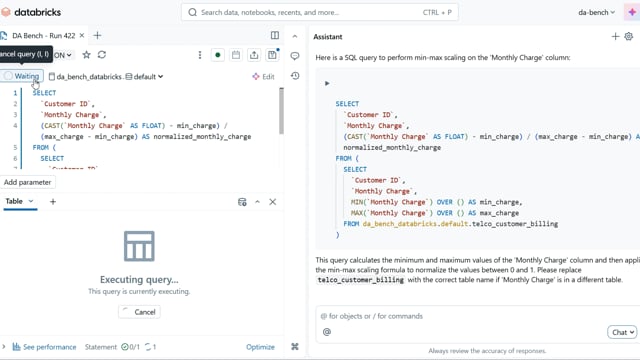Close the results panel

(x=273, y=202)
